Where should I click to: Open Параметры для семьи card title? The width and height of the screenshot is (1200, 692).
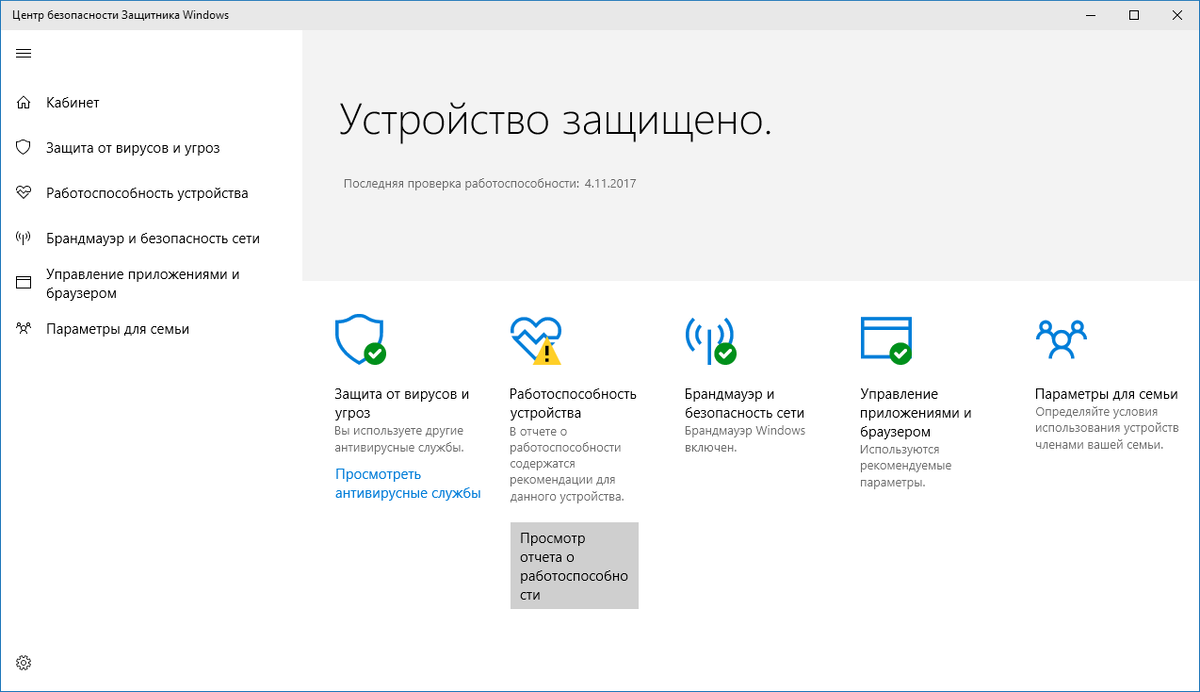(x=1106, y=394)
